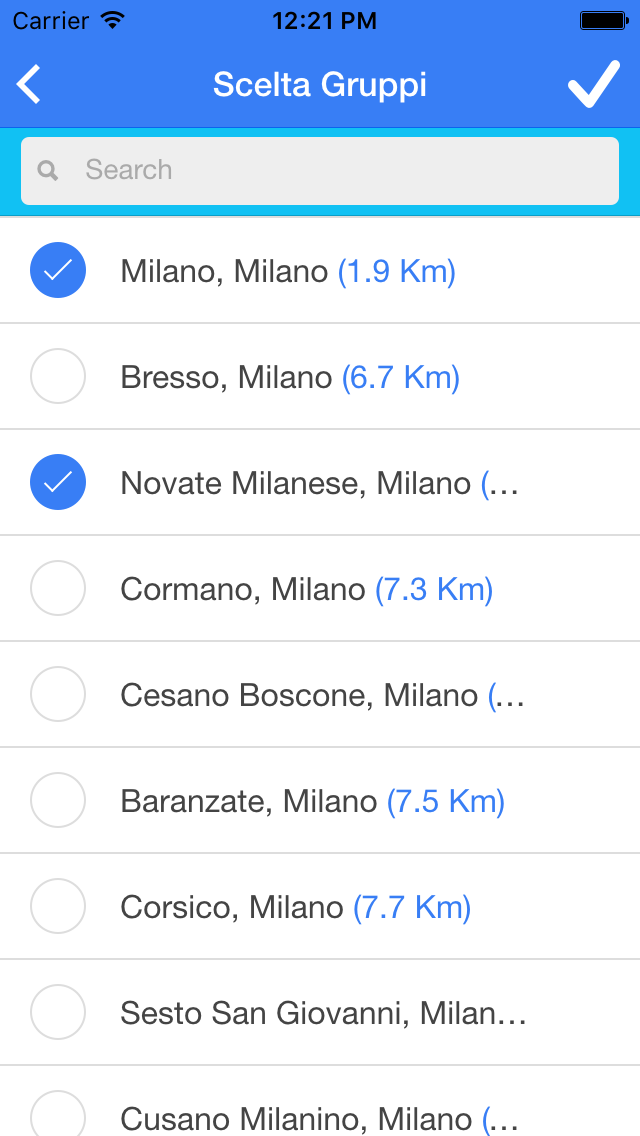Click the search magnifier icon
The image size is (640, 1136).
[48, 170]
